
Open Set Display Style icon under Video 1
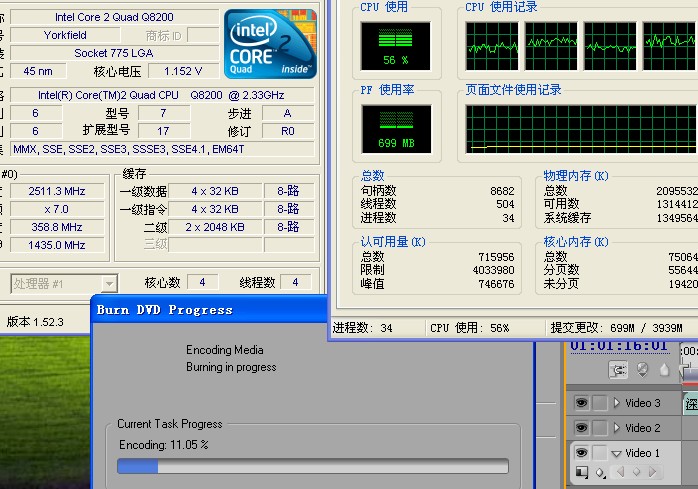pyautogui.click(x=582, y=472)
